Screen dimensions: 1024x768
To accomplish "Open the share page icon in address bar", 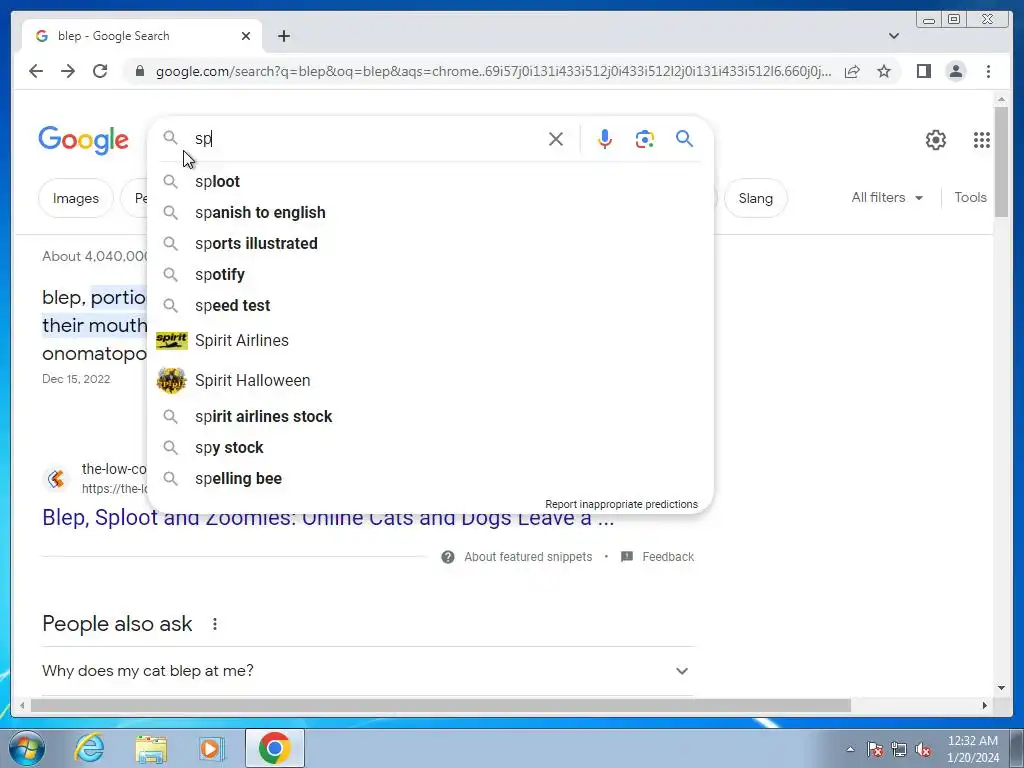I will pyautogui.click(x=852, y=72).
